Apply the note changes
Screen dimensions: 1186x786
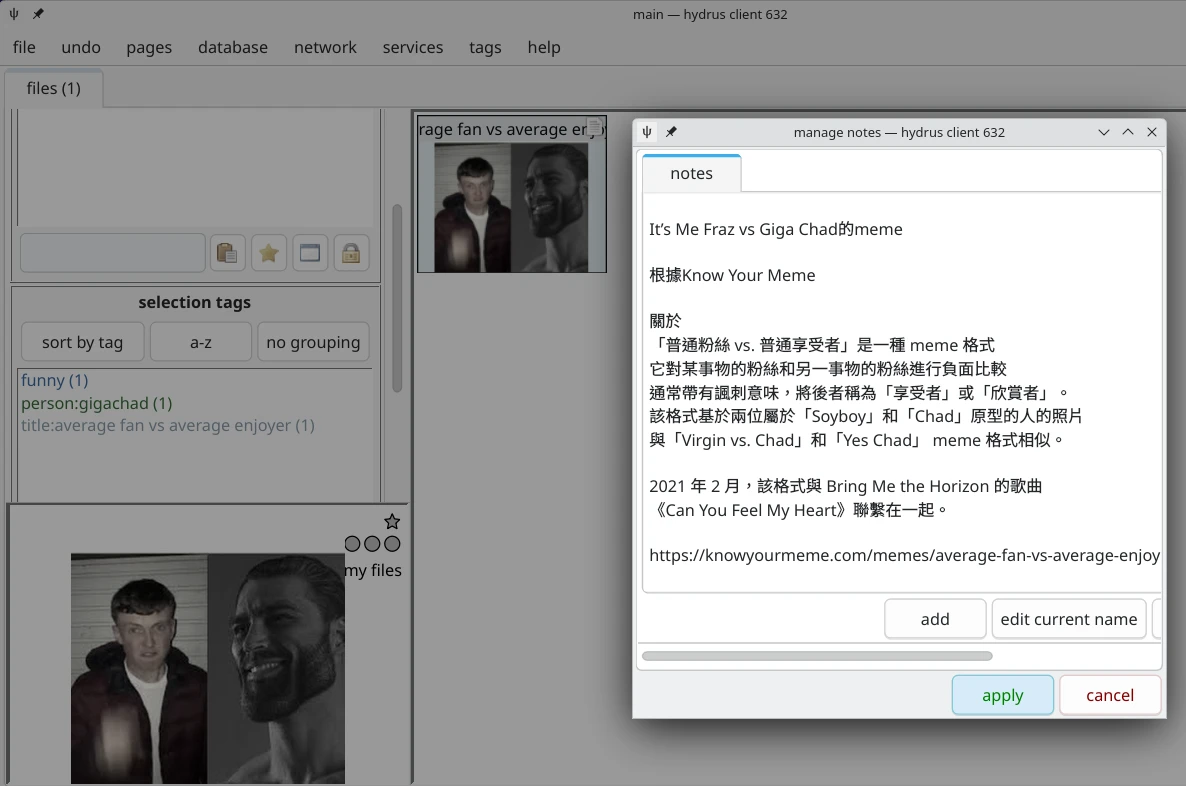1002,694
